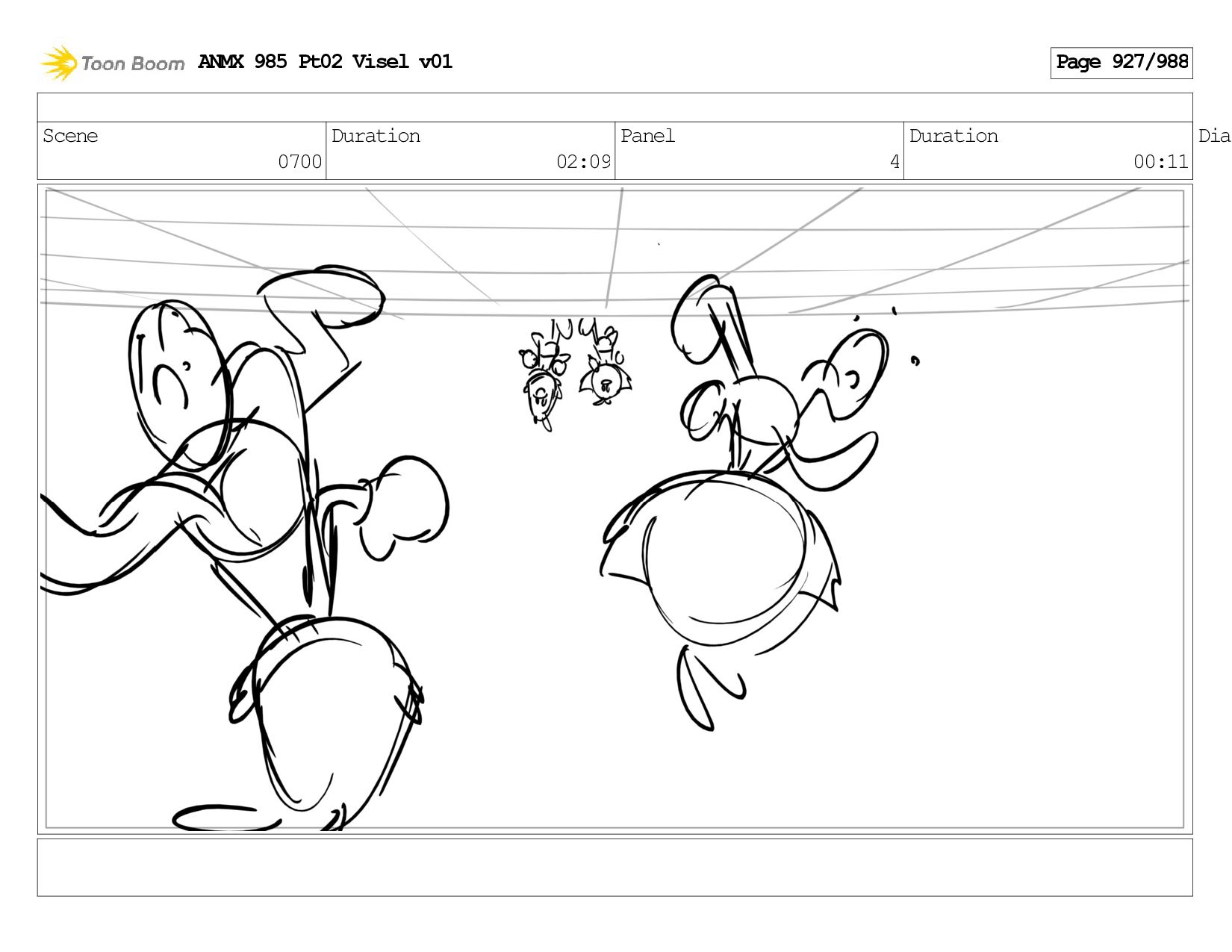The width and height of the screenshot is (1232, 952).
Task: Select panel number '4'
Action: point(895,162)
